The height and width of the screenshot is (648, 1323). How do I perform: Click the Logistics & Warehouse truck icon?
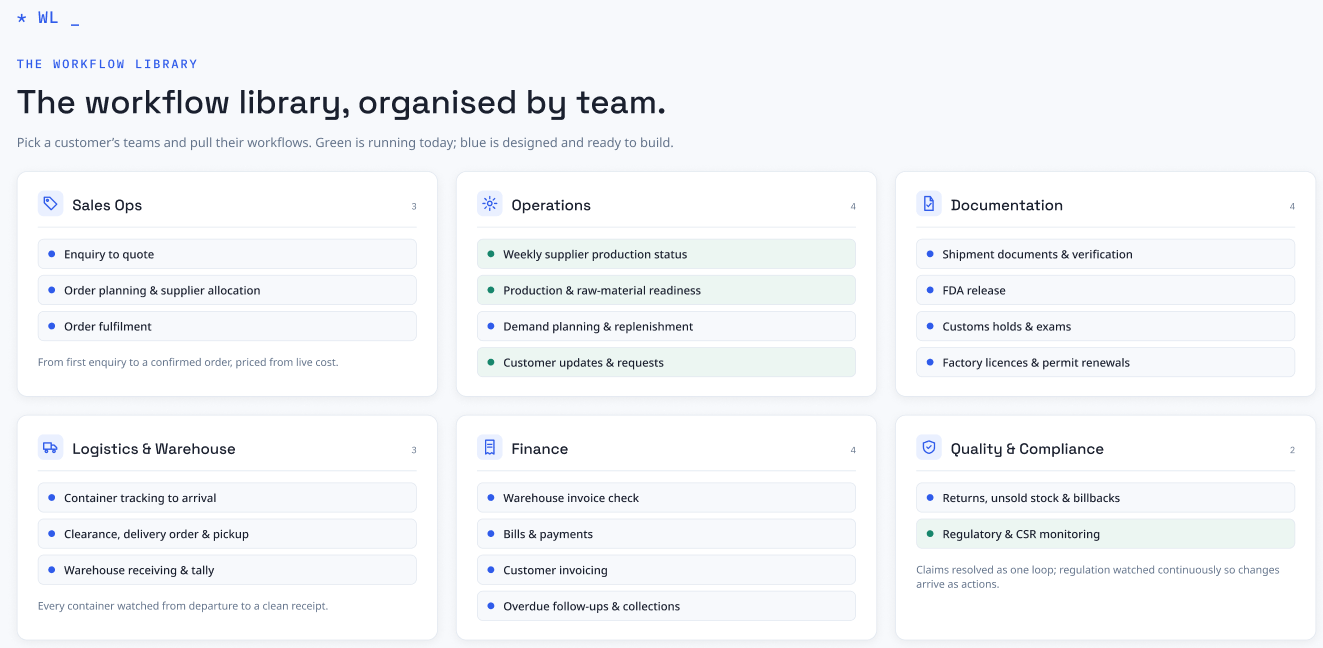(50, 448)
